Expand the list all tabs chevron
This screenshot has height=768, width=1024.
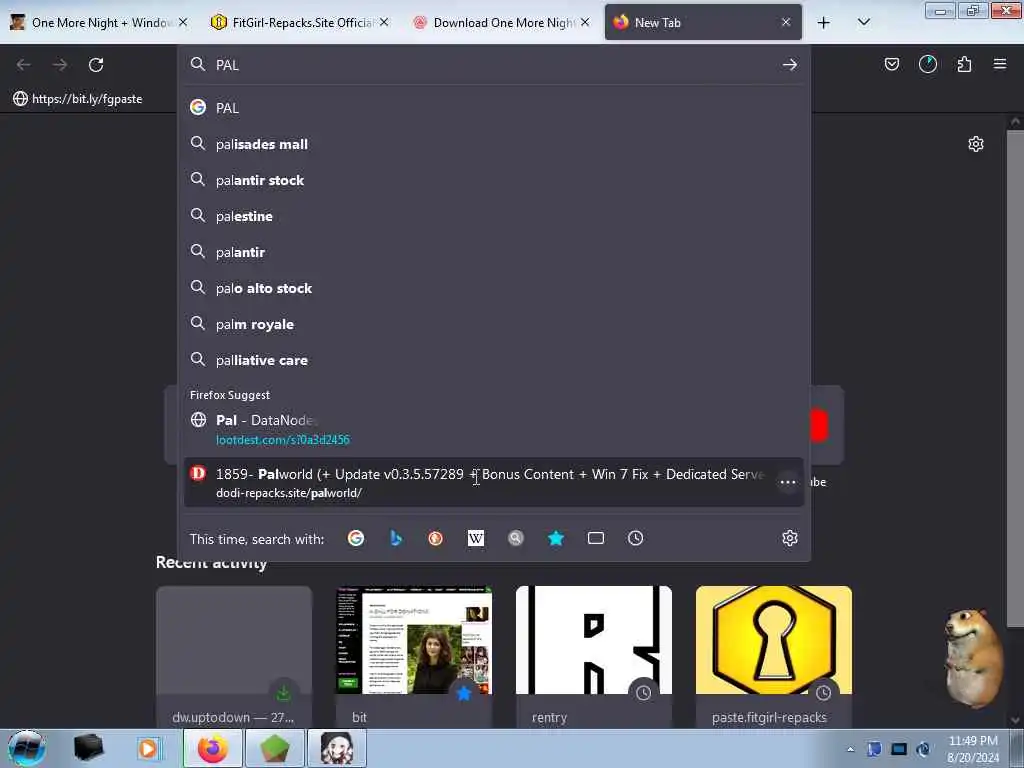click(863, 22)
